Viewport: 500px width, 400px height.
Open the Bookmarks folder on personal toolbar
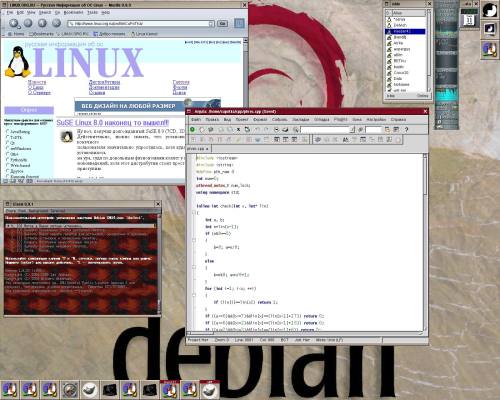(42, 34)
